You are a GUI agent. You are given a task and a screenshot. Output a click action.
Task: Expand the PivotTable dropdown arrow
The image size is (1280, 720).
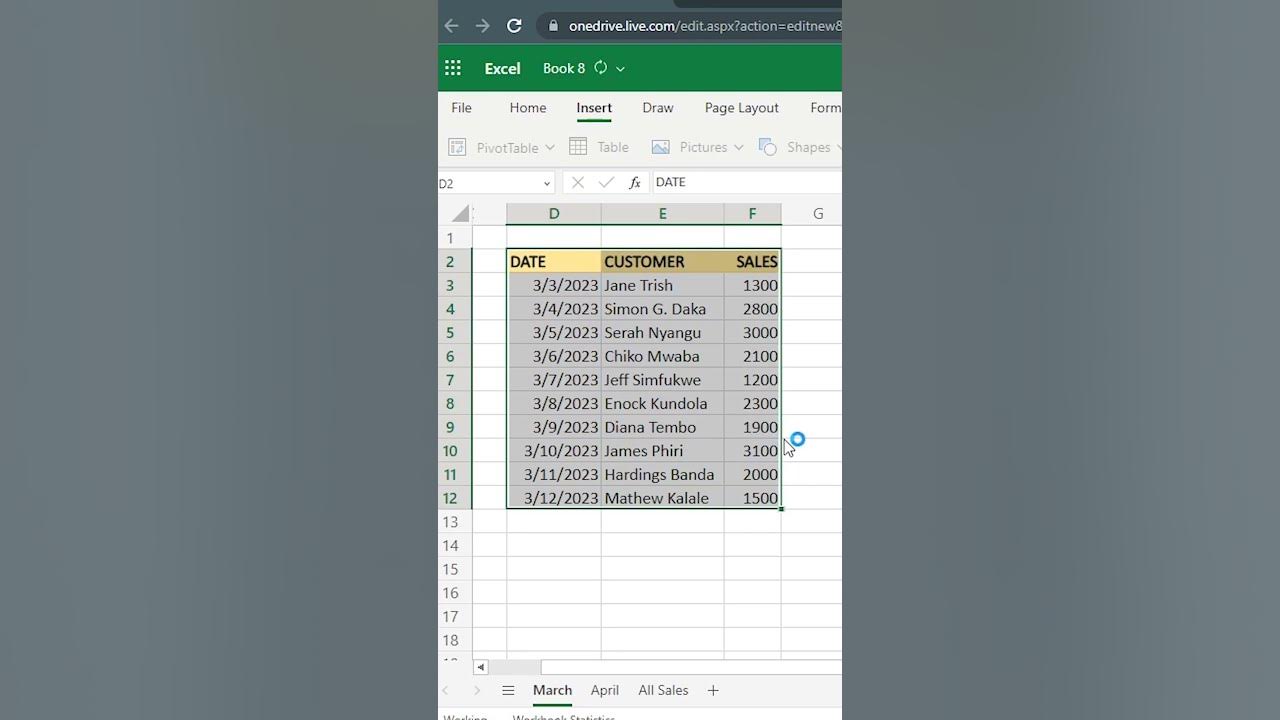tap(550, 148)
